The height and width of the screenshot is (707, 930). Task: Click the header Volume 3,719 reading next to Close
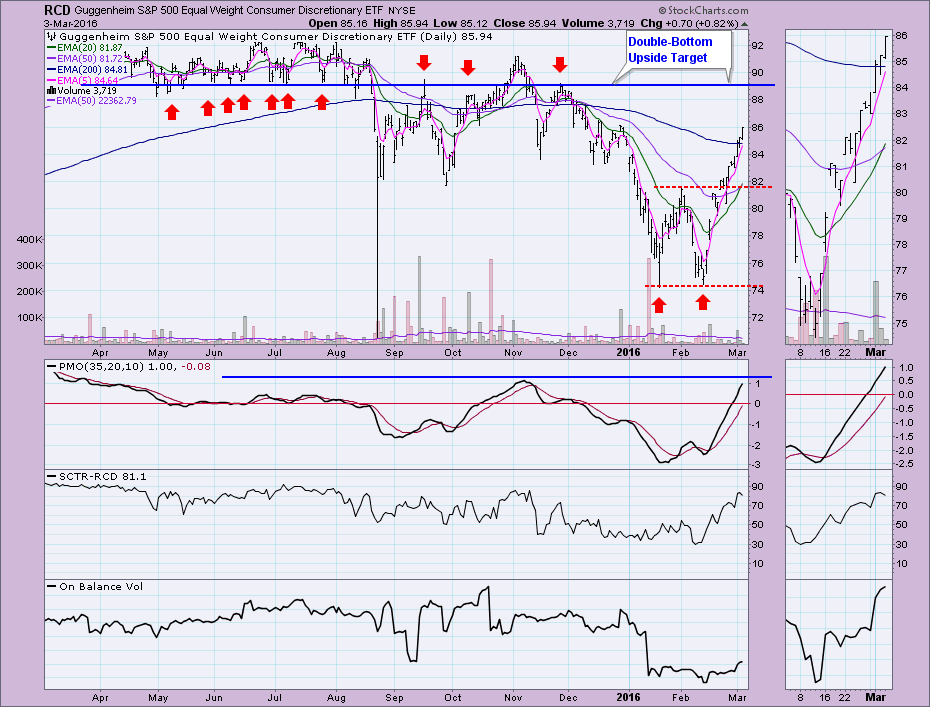tap(598, 24)
